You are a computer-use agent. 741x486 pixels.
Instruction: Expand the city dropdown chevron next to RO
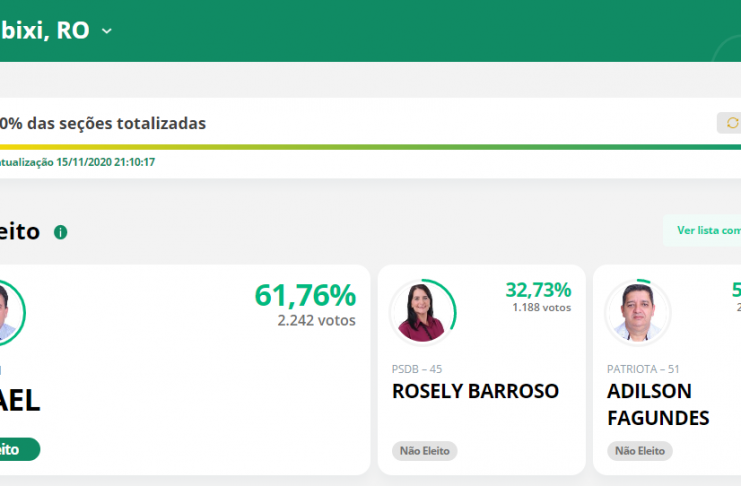click(x=107, y=31)
